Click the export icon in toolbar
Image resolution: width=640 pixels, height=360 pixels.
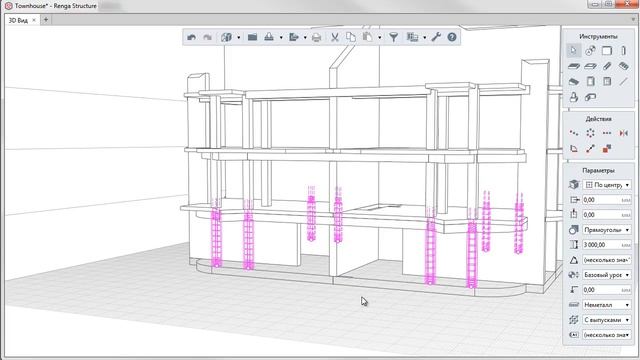293,37
